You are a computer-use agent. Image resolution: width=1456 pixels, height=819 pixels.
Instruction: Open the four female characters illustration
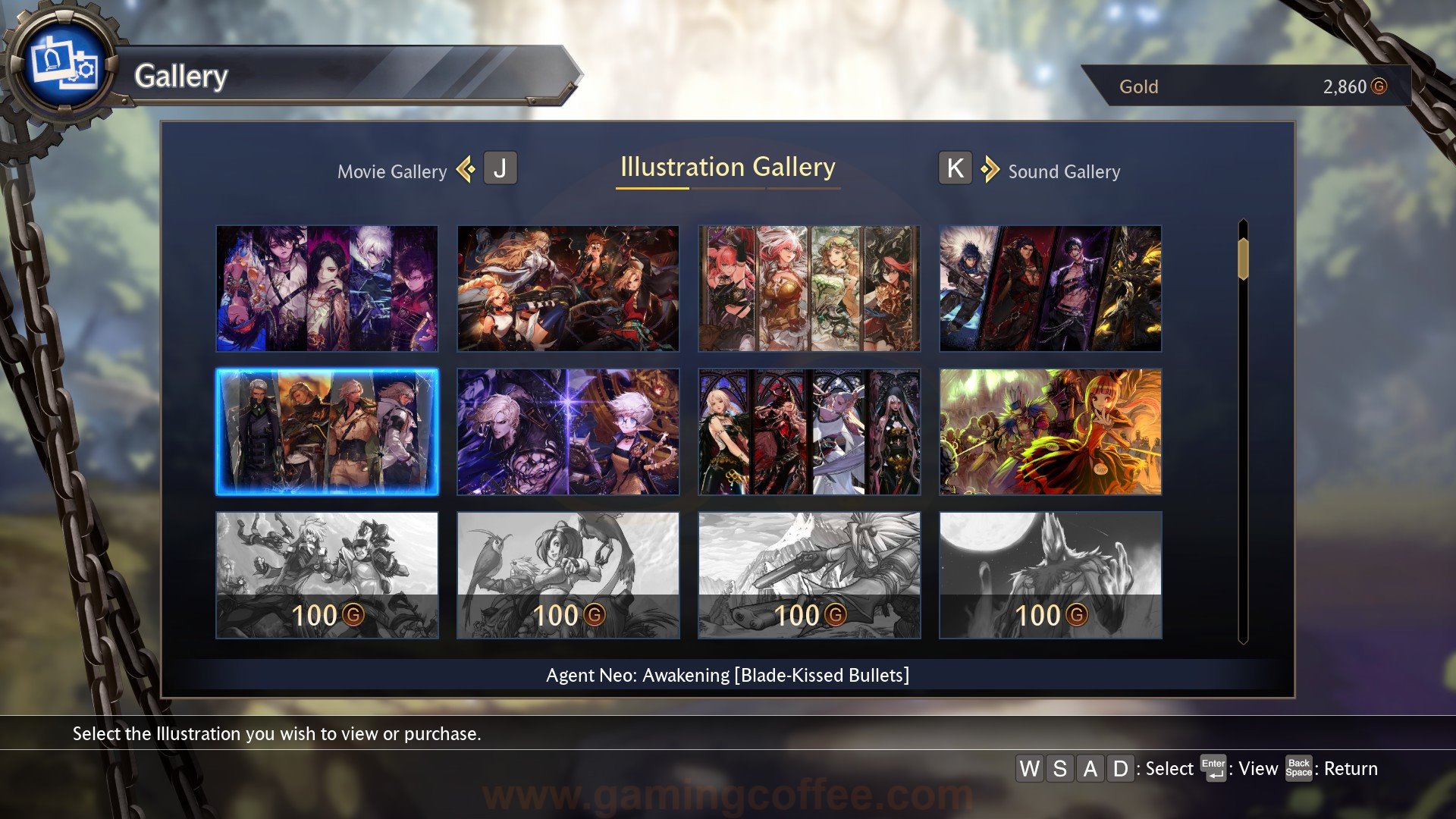pos(809,288)
